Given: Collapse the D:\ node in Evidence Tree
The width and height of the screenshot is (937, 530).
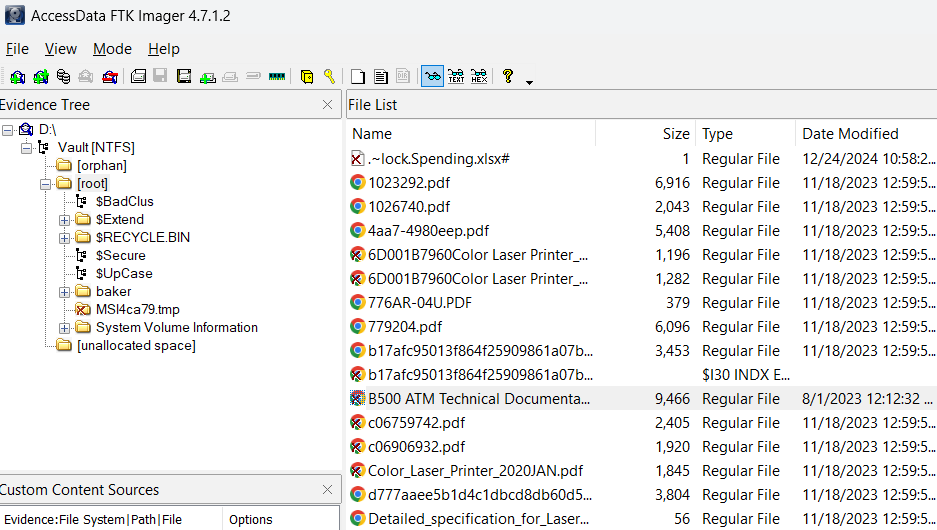Looking at the screenshot, I should [7, 130].
